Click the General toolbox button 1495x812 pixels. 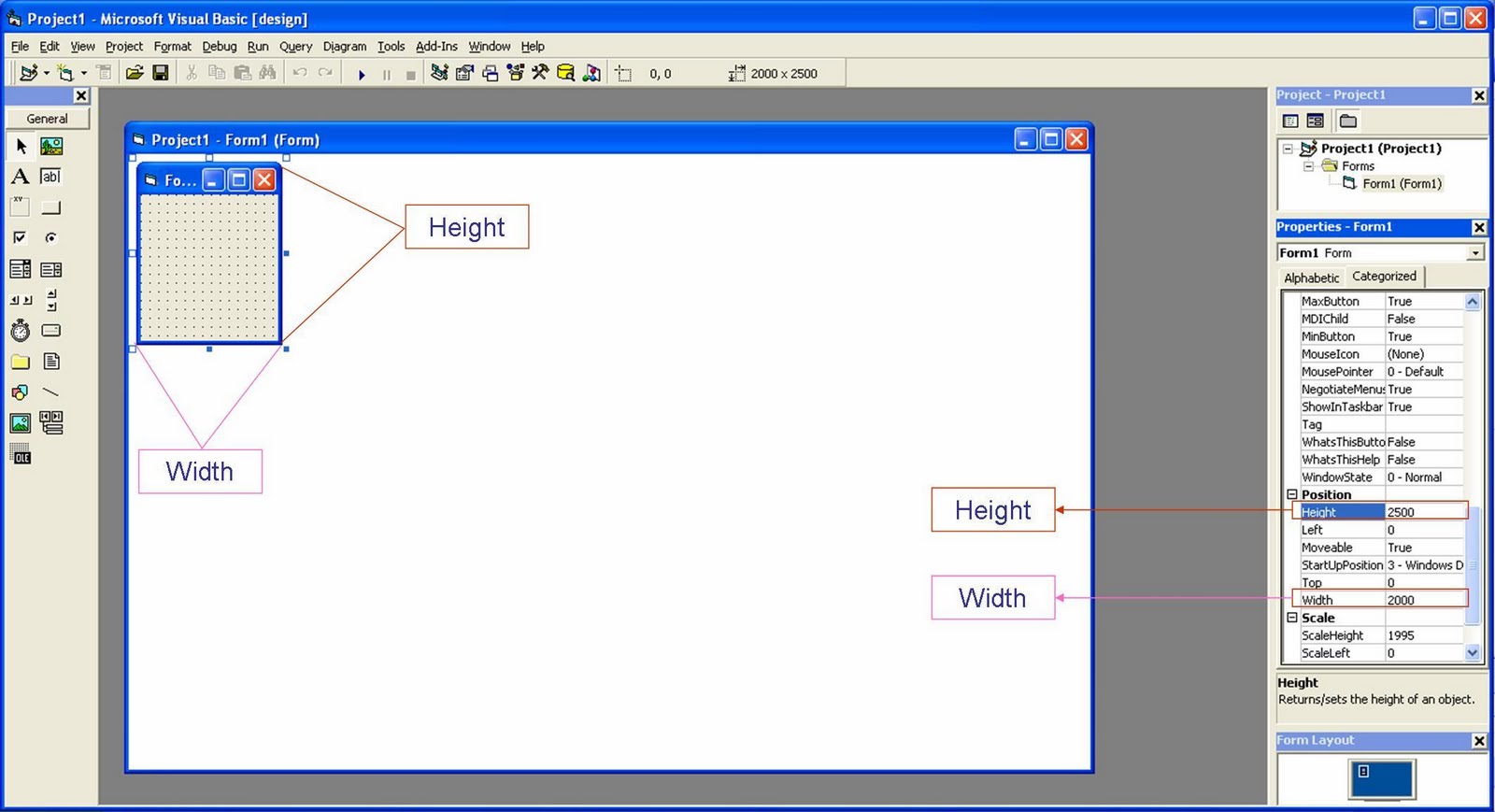pos(48,119)
